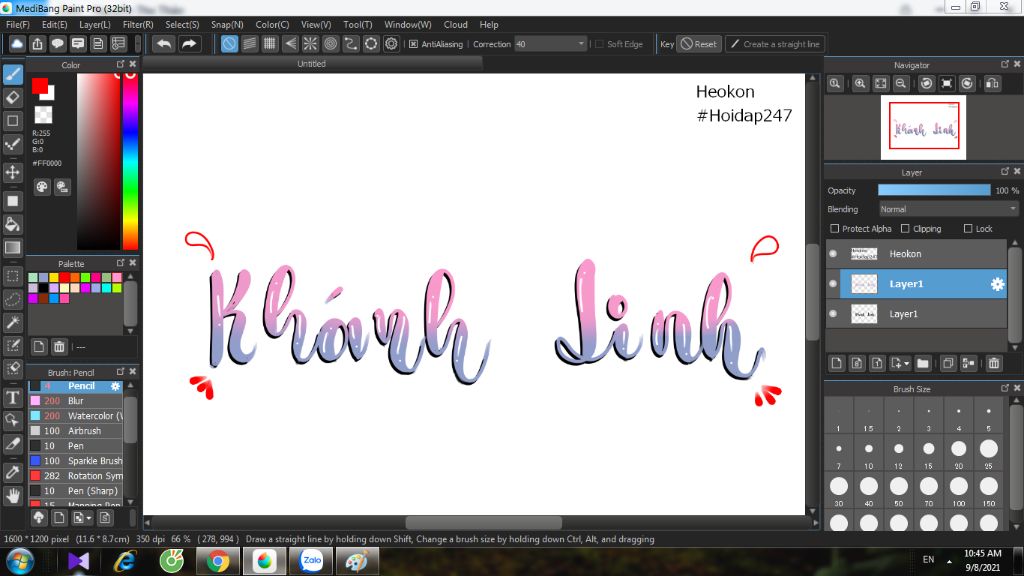Choose the Watercolor brush
The width and height of the screenshot is (1024, 576).
pos(76,416)
